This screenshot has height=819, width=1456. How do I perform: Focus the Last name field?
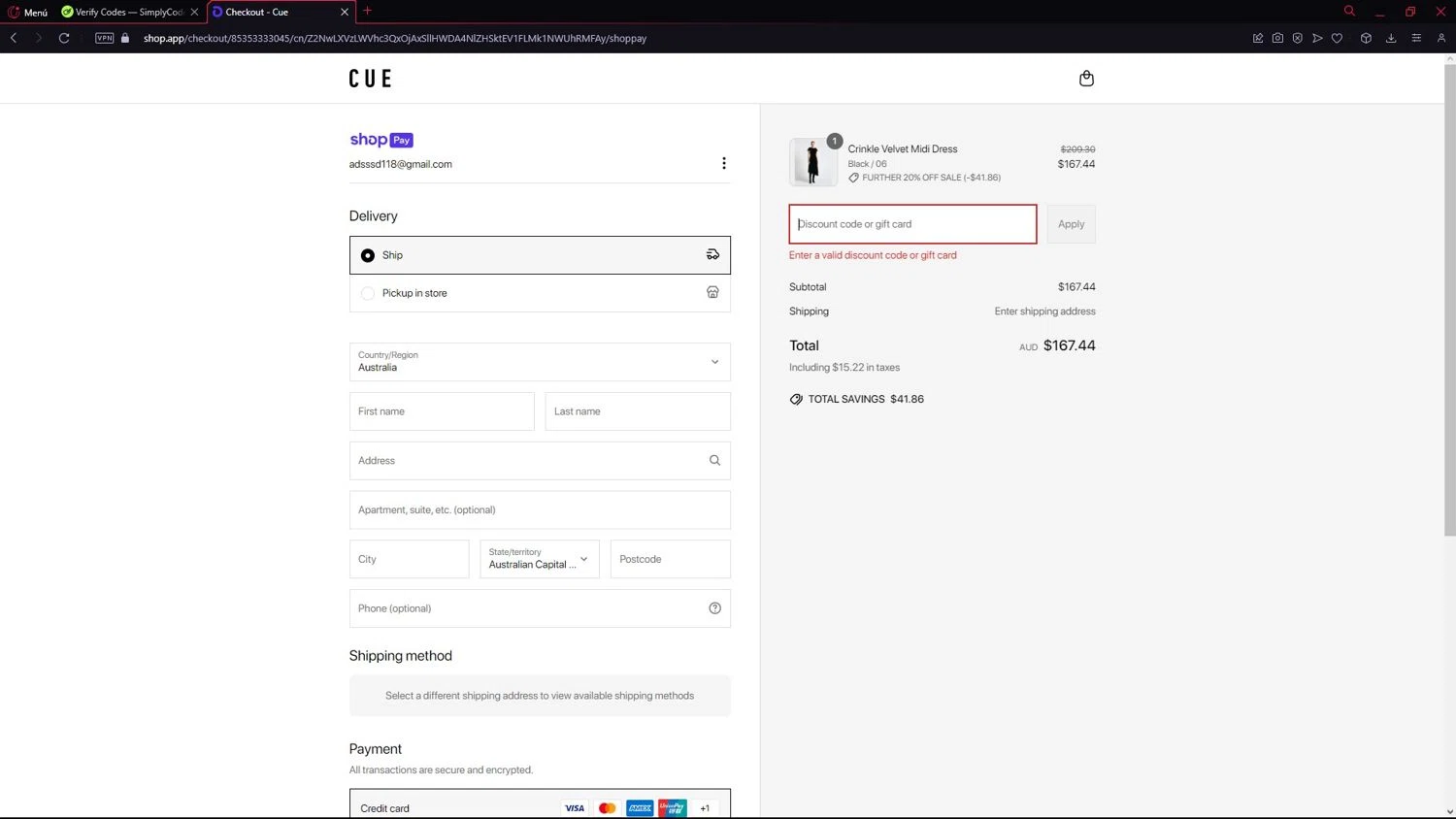coord(638,411)
